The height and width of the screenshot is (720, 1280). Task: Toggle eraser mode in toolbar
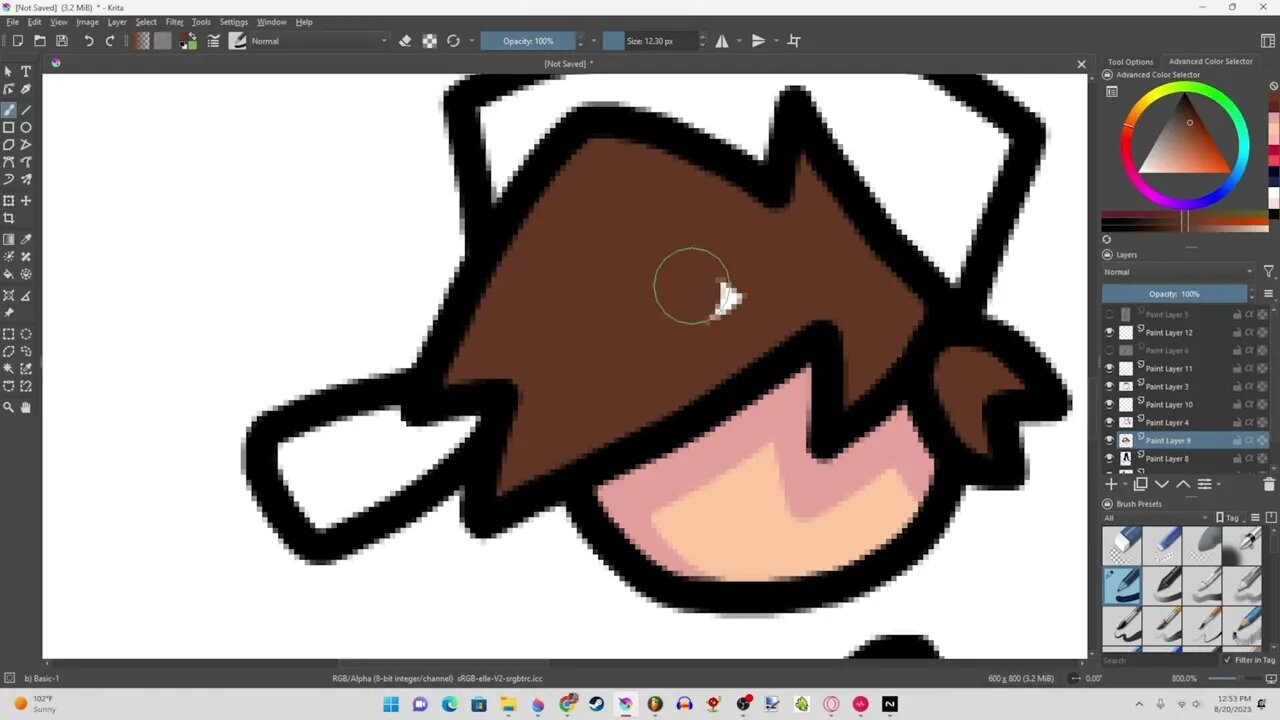point(405,41)
